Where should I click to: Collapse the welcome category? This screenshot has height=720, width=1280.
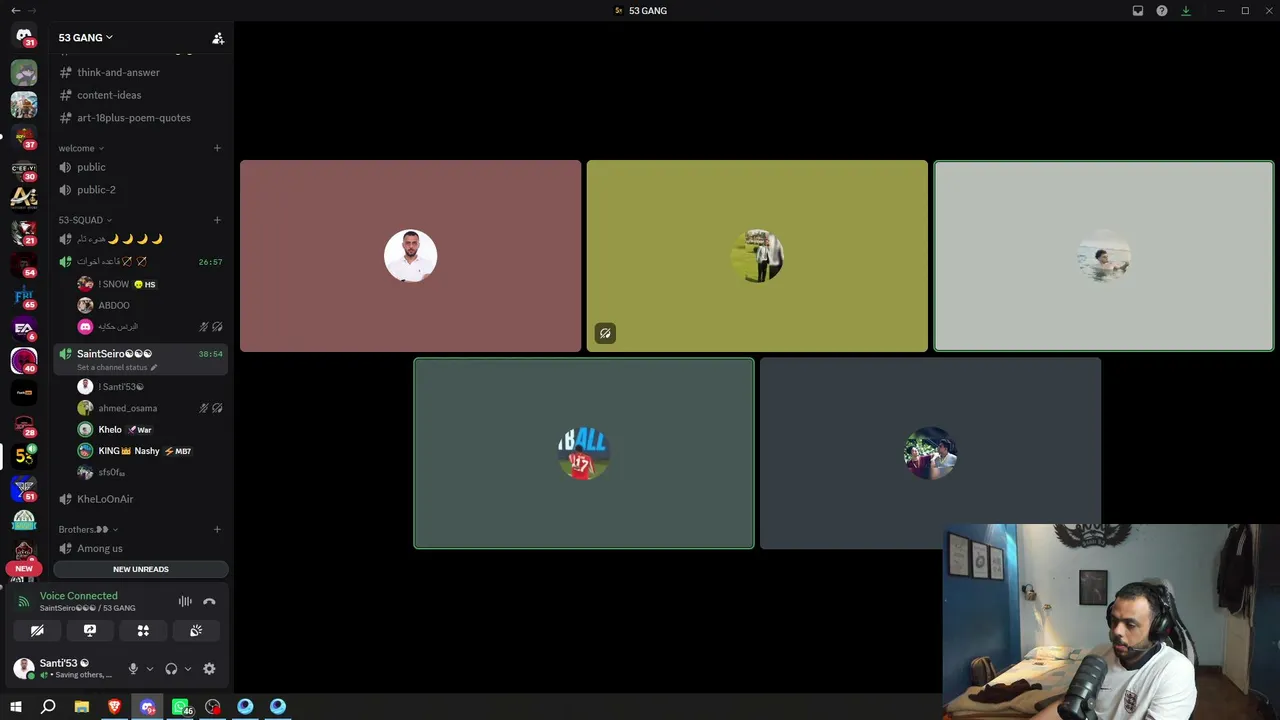tap(81, 148)
